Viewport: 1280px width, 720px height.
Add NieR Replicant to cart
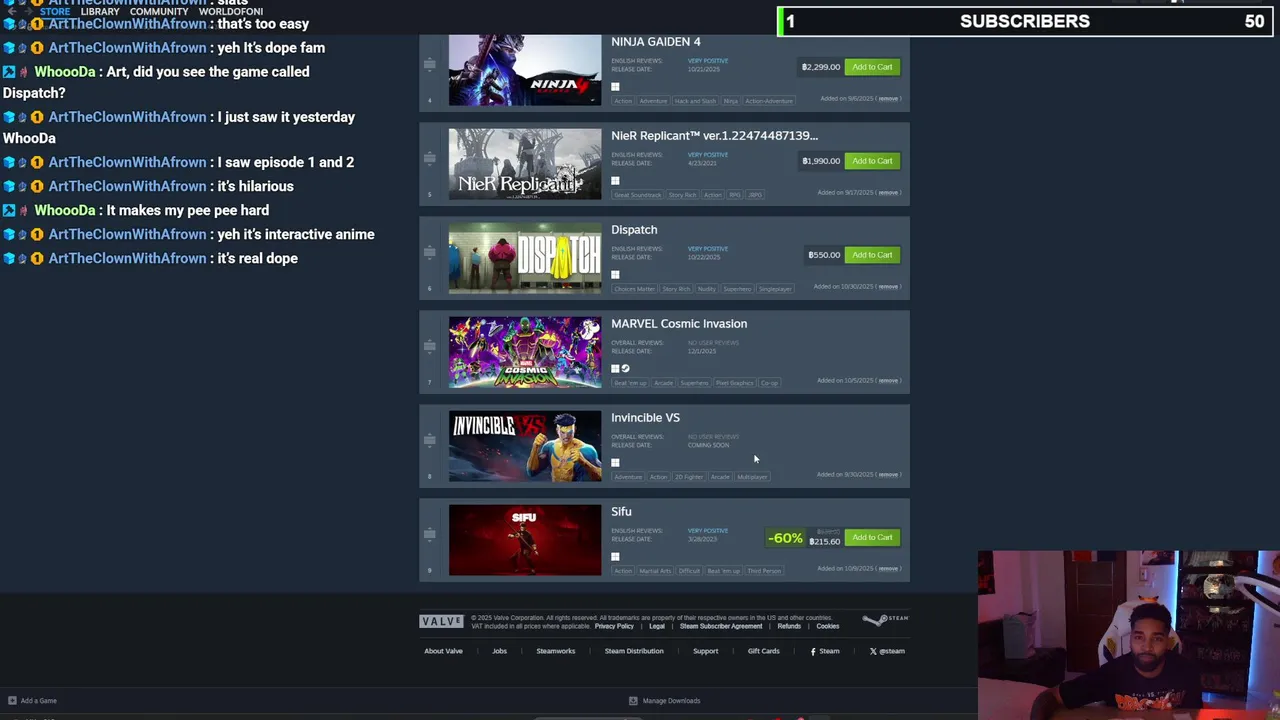872,161
